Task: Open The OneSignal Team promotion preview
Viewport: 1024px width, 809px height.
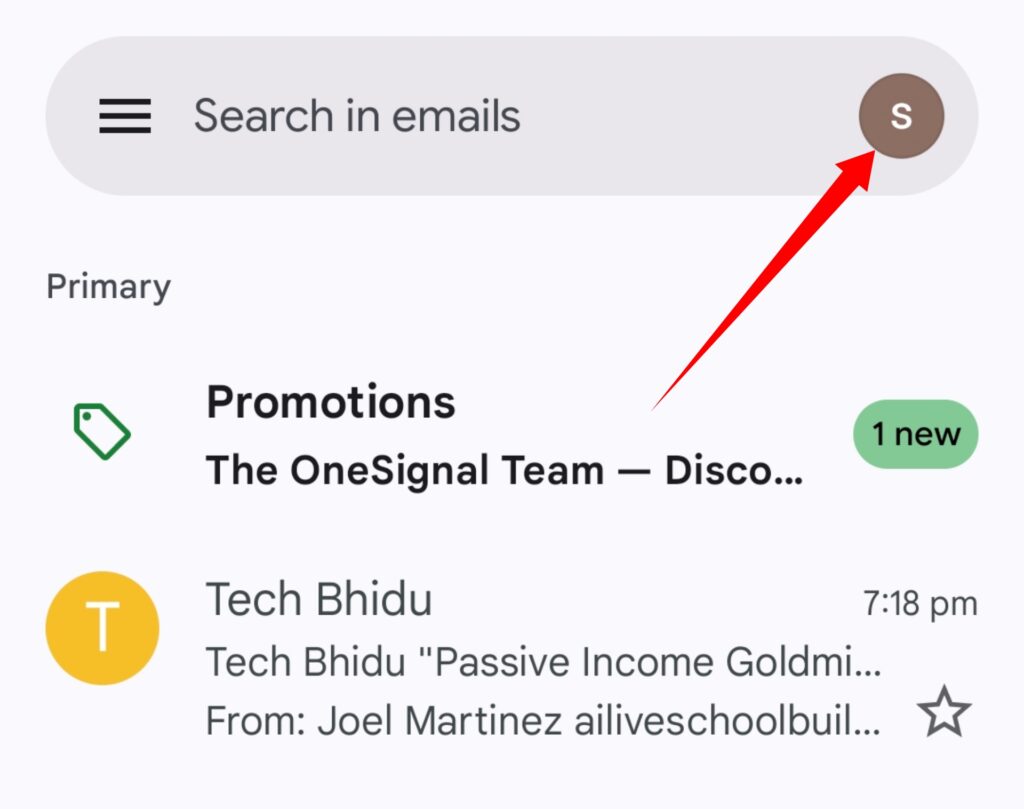Action: (x=504, y=471)
